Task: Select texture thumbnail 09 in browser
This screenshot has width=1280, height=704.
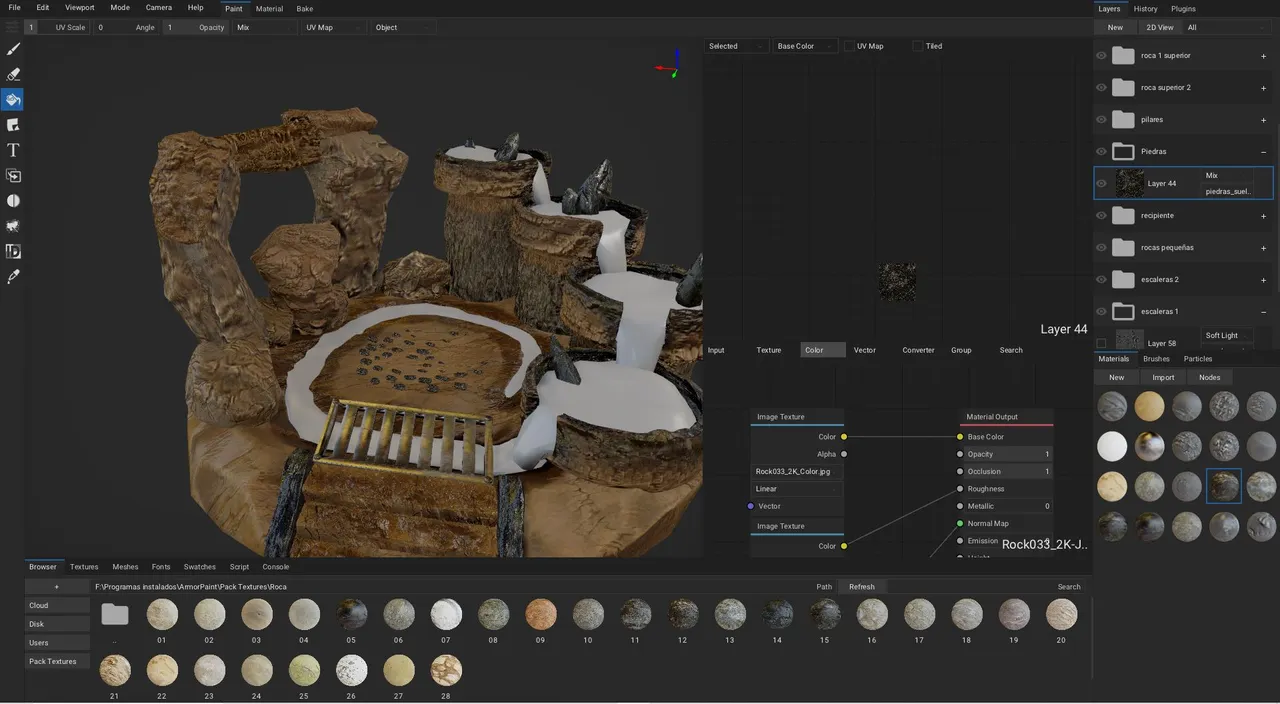Action: pyautogui.click(x=541, y=614)
